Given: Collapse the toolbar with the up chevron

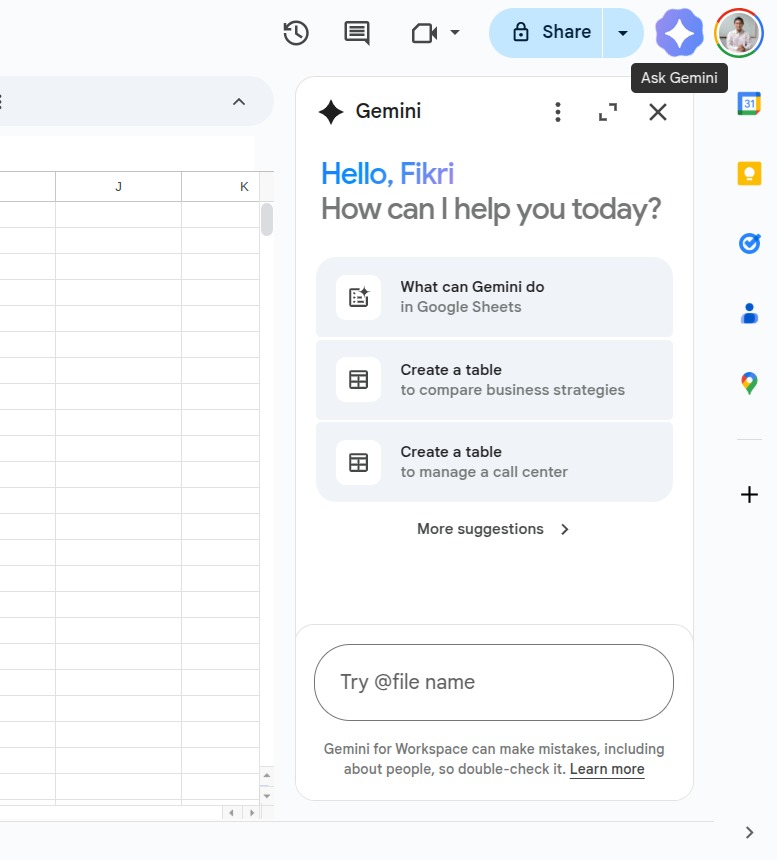Looking at the screenshot, I should click(x=238, y=102).
